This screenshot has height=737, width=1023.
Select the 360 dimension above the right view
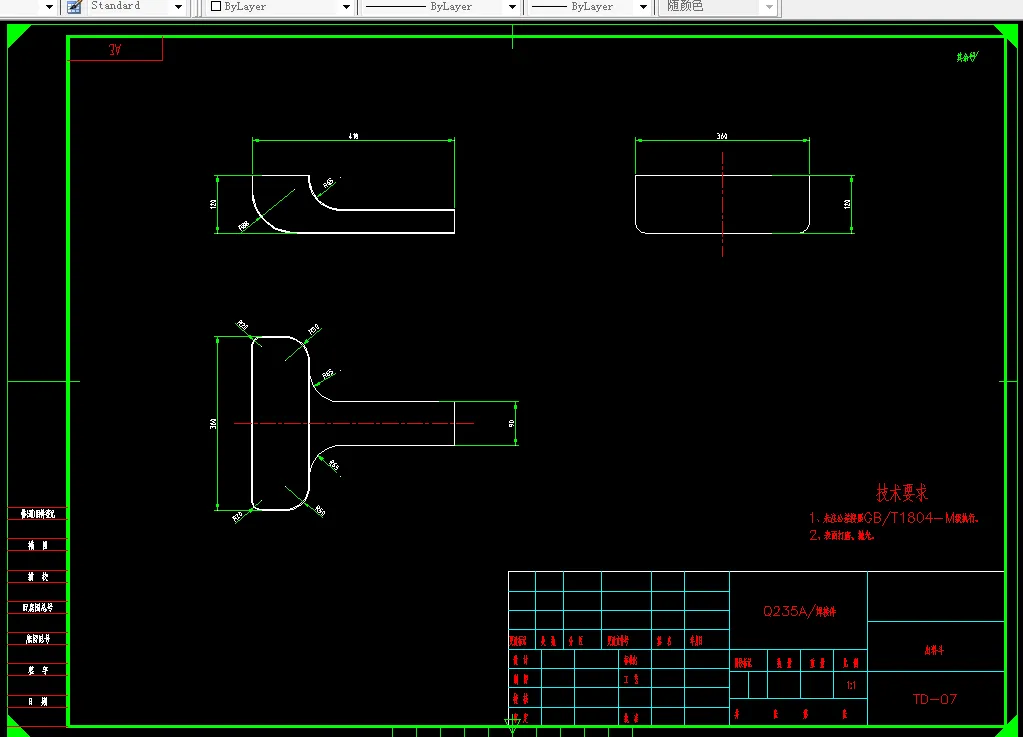pos(722,136)
